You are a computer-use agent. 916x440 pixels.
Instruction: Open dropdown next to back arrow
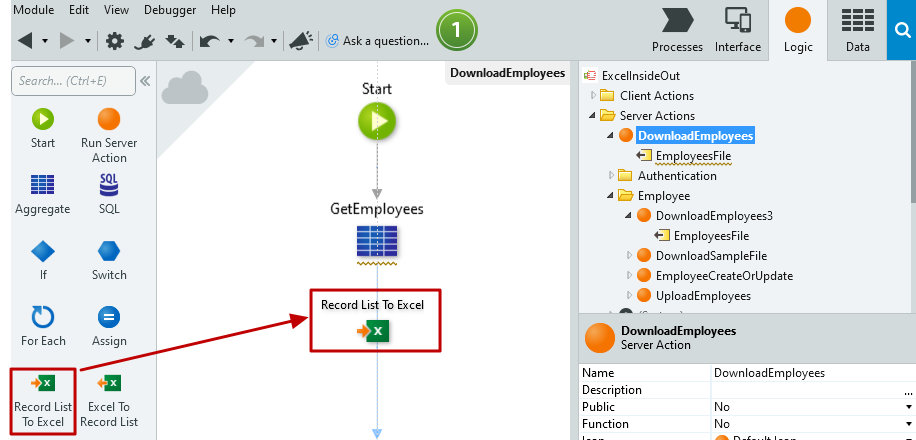[x=45, y=41]
